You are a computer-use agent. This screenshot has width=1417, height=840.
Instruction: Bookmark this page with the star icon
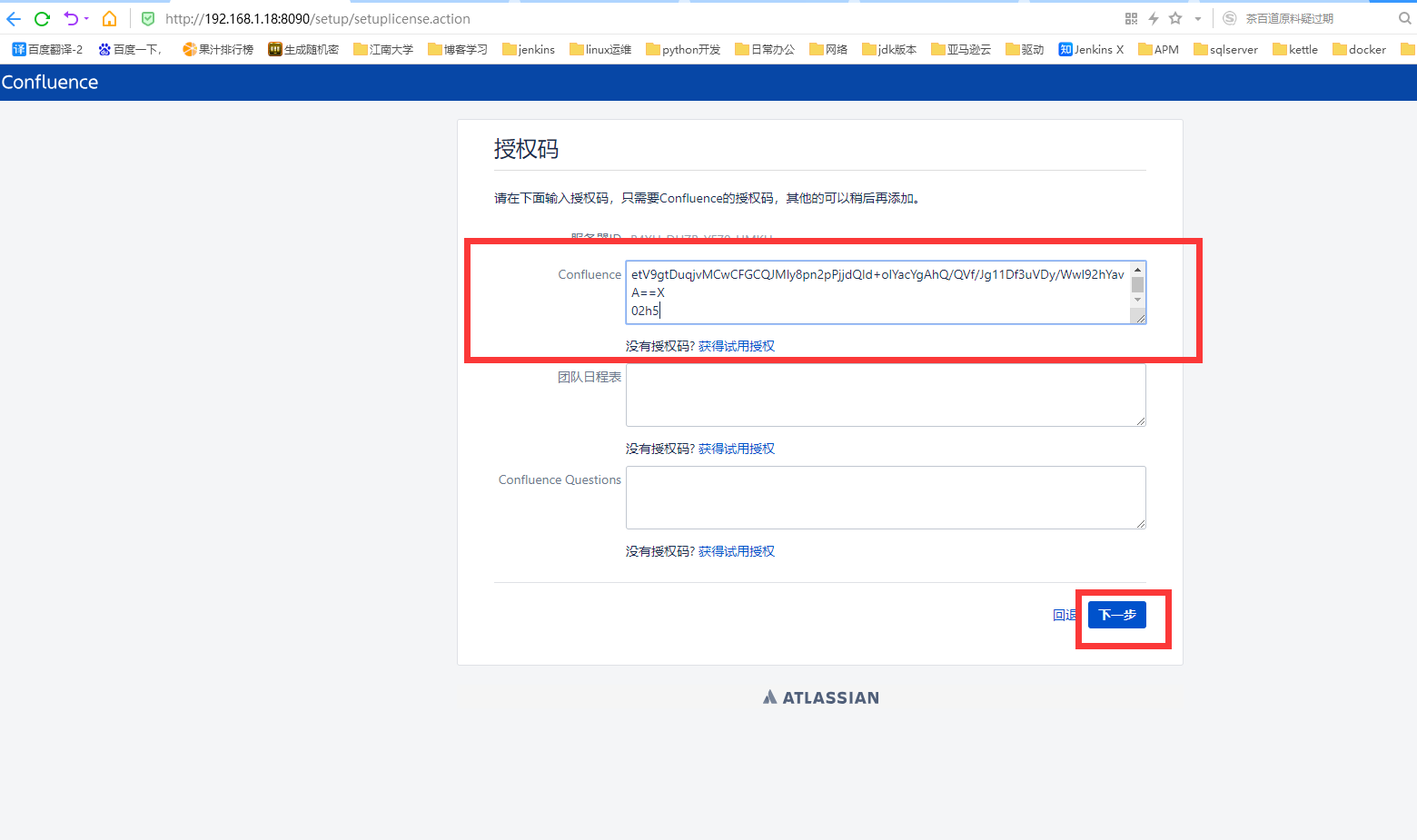tap(1175, 18)
